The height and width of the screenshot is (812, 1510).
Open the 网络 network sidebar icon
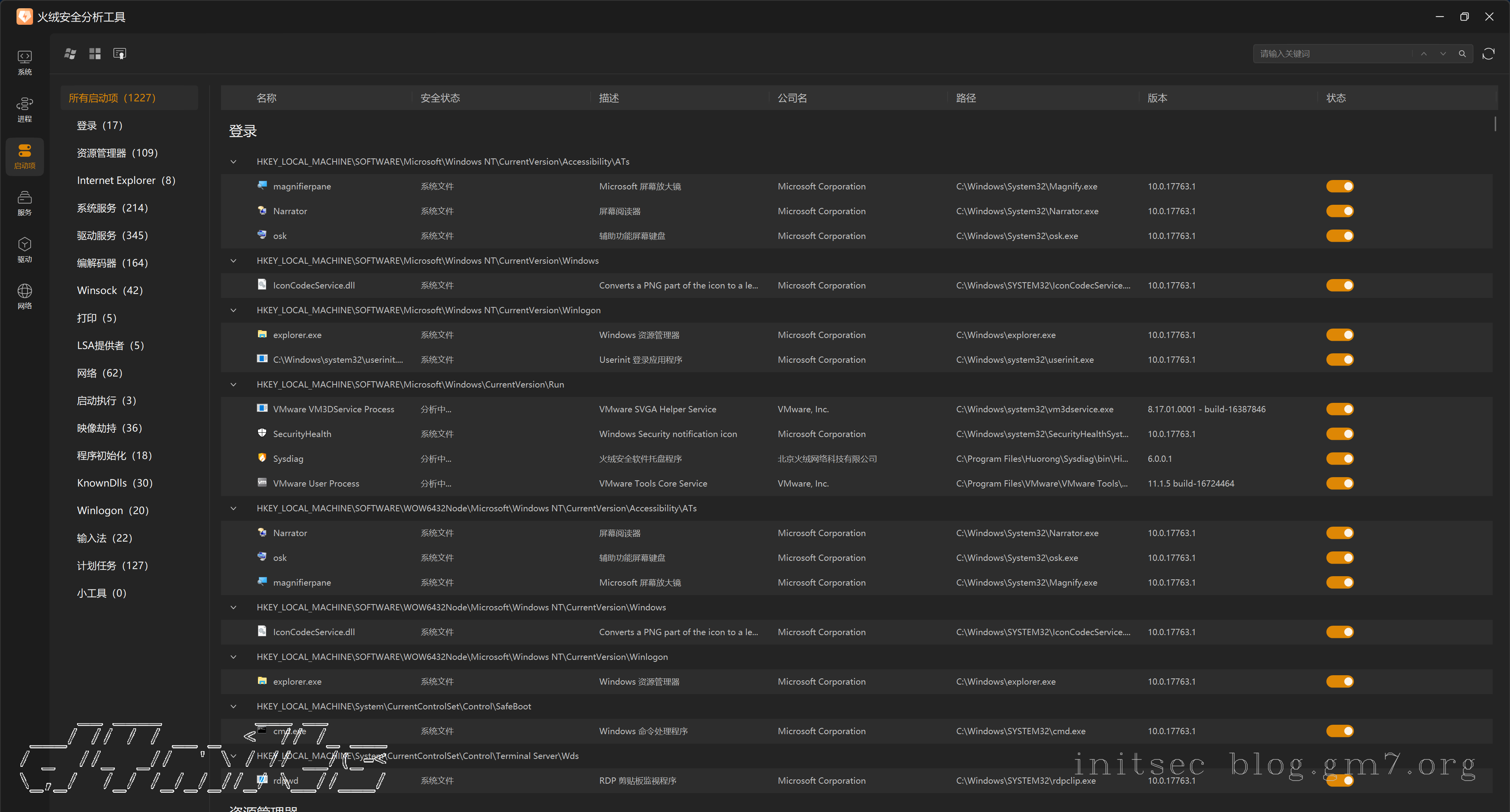(25, 296)
